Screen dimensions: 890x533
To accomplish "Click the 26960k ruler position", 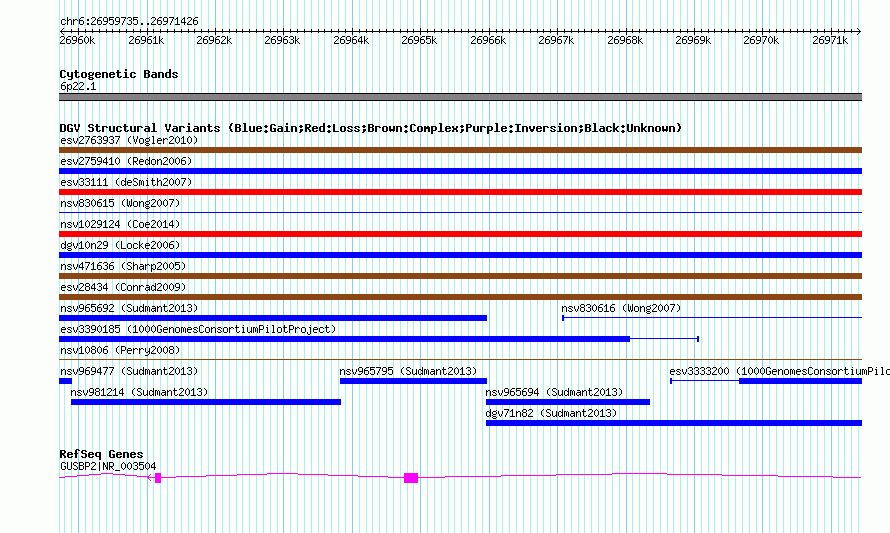I will [77, 40].
